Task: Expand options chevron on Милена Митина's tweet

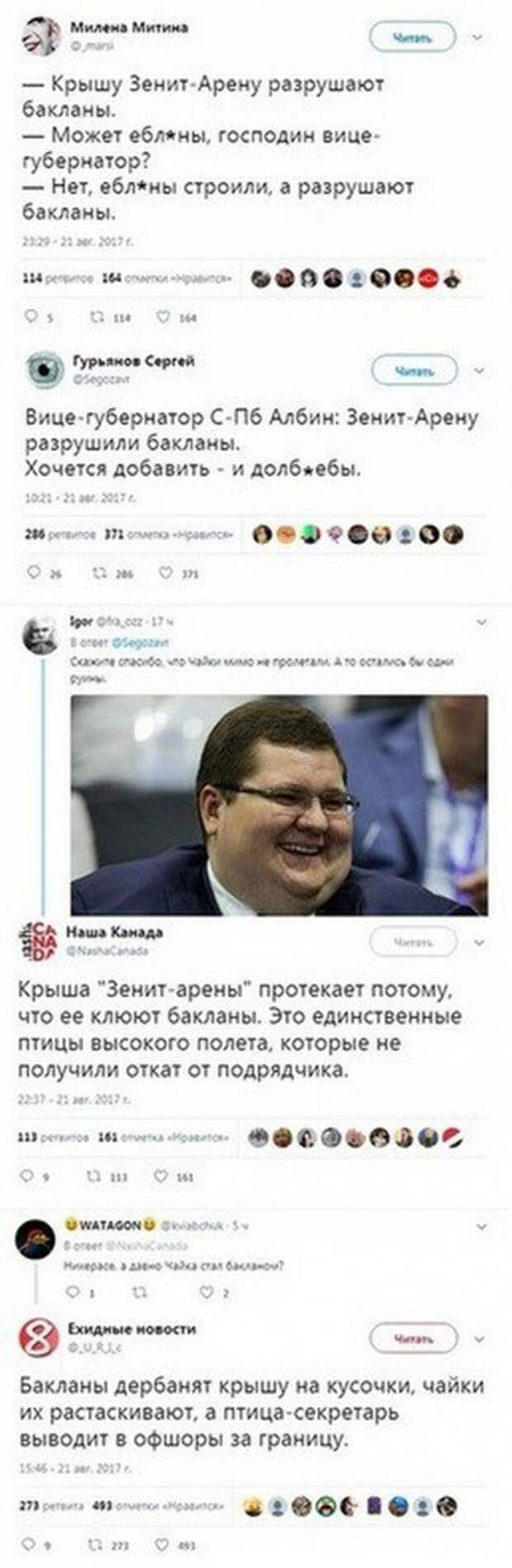Action: tap(477, 37)
